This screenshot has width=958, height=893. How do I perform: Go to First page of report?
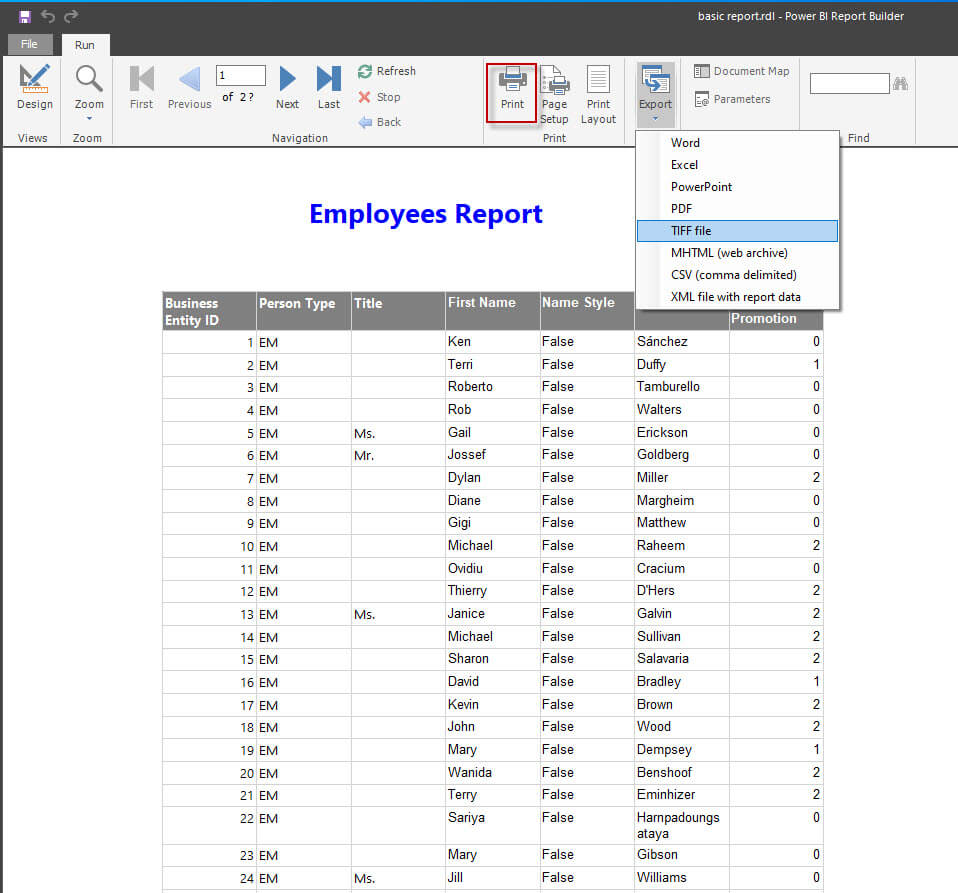pyautogui.click(x=141, y=87)
